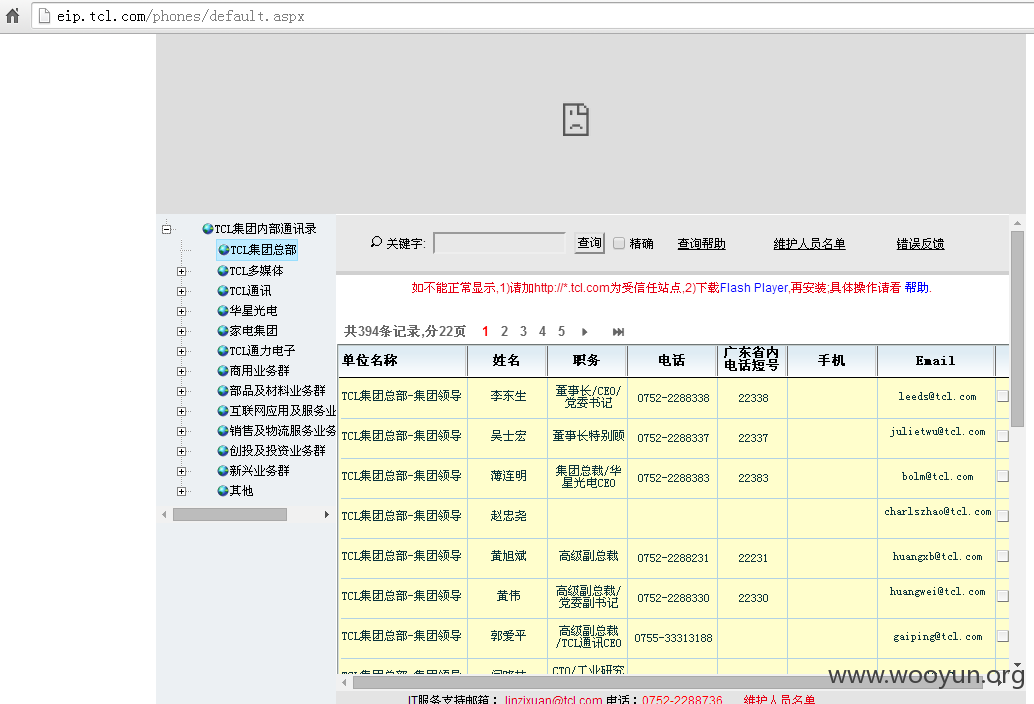Viewport: 1034px width, 704px height.
Task: Check the row checkbox for 赵忠尧
Action: 1003,516
